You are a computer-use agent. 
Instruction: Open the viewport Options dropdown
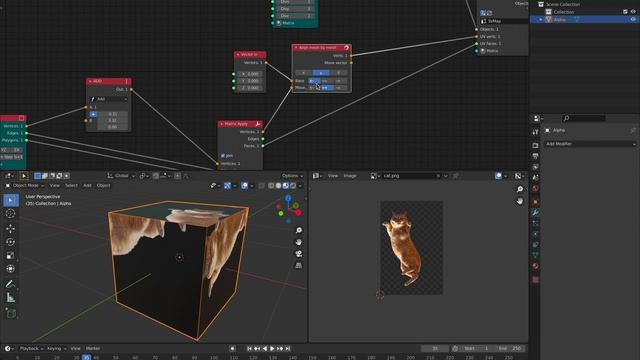pos(292,176)
